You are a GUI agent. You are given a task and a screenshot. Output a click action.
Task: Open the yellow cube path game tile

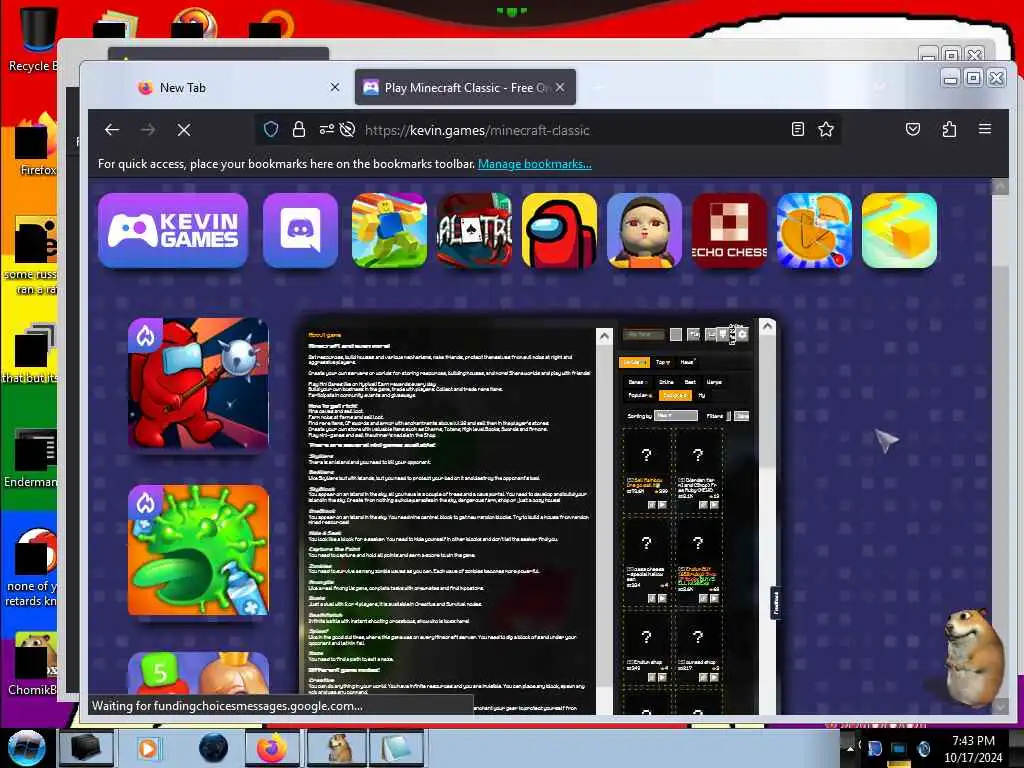(x=899, y=231)
